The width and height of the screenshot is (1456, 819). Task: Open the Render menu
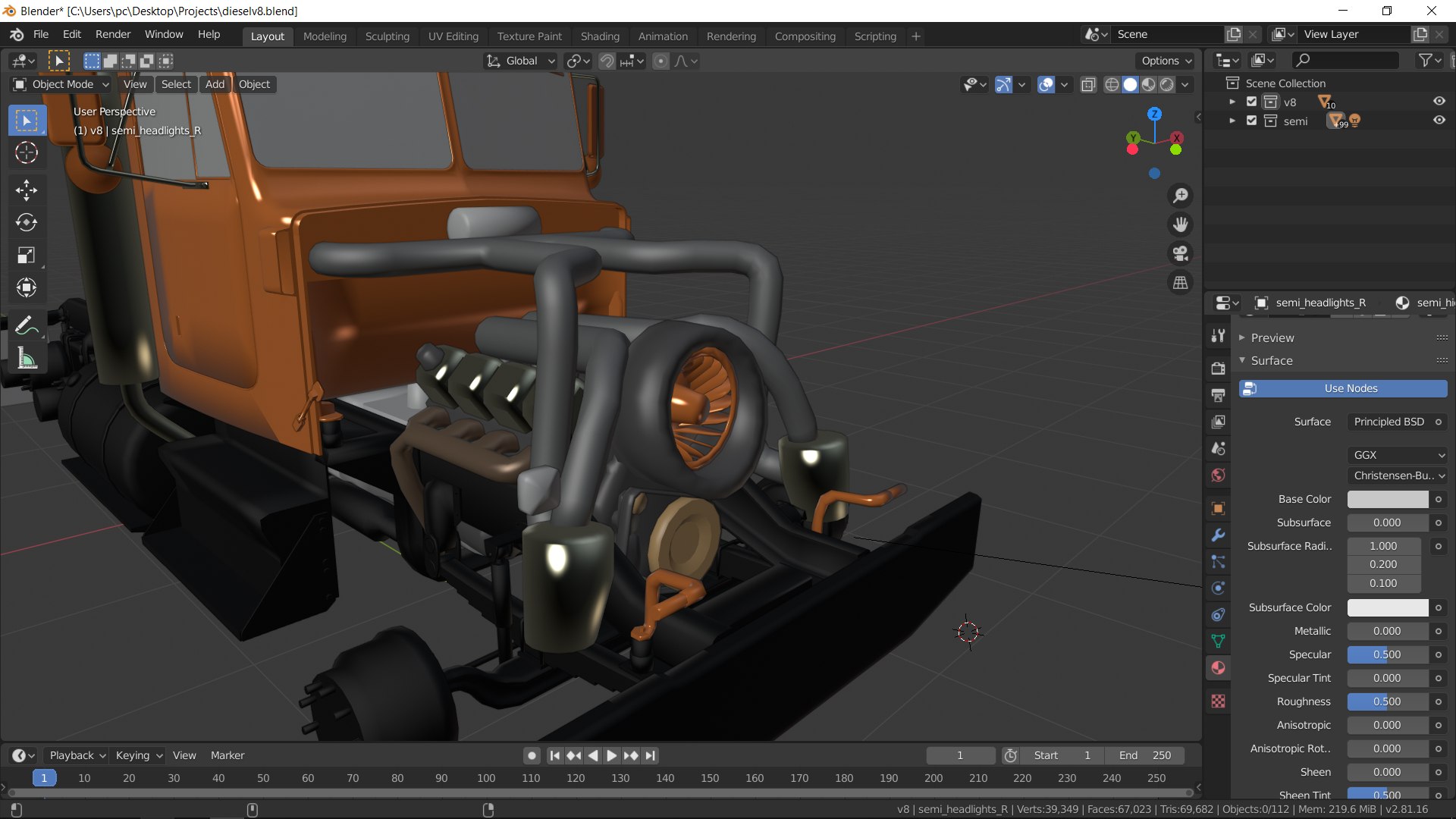pyautogui.click(x=112, y=34)
